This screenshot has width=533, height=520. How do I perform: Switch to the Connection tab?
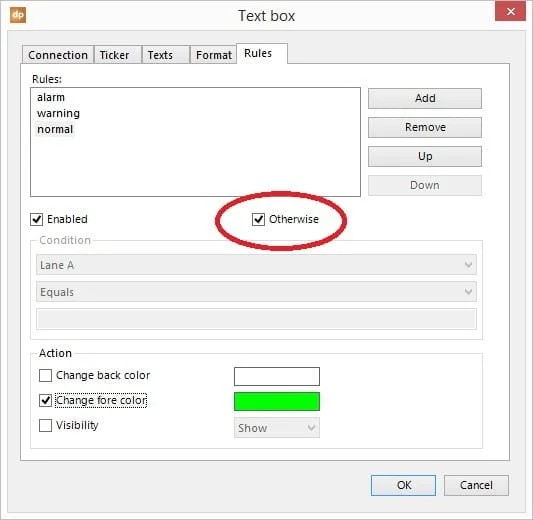point(58,55)
